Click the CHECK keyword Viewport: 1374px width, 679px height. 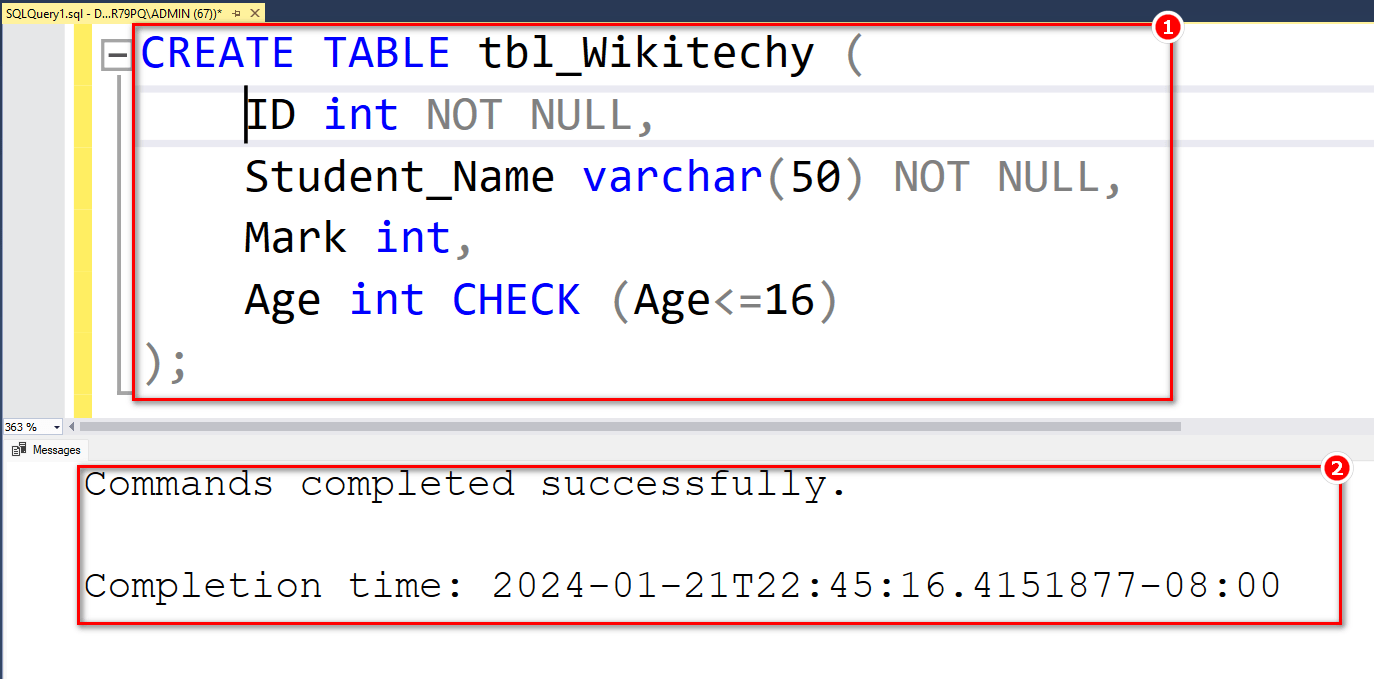click(516, 301)
